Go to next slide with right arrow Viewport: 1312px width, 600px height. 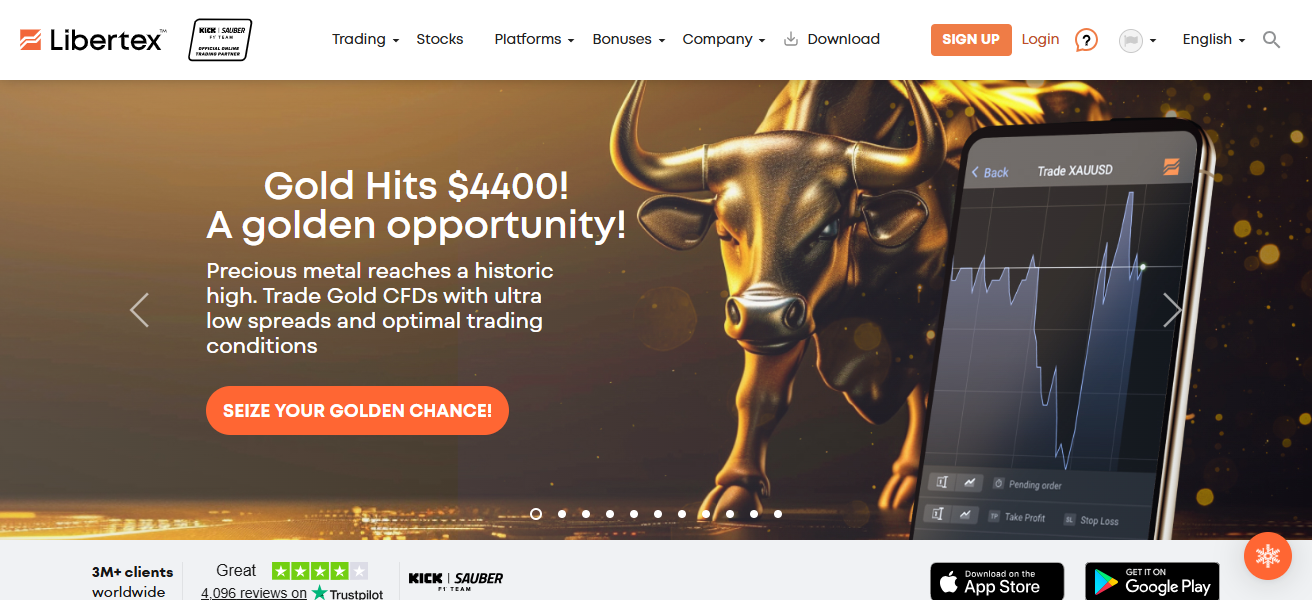pos(1173,310)
